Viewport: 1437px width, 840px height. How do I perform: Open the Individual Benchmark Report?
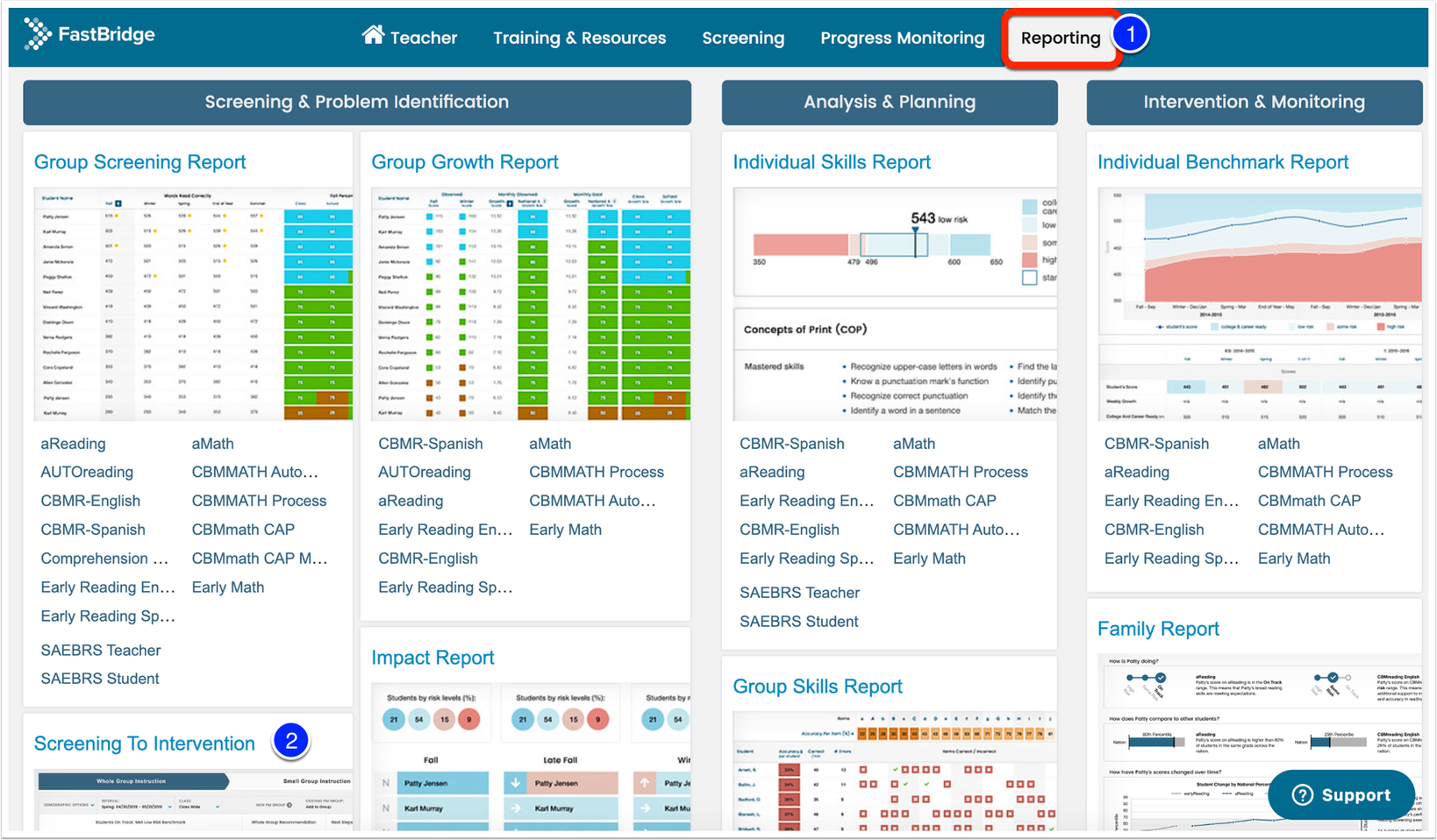click(x=1223, y=161)
